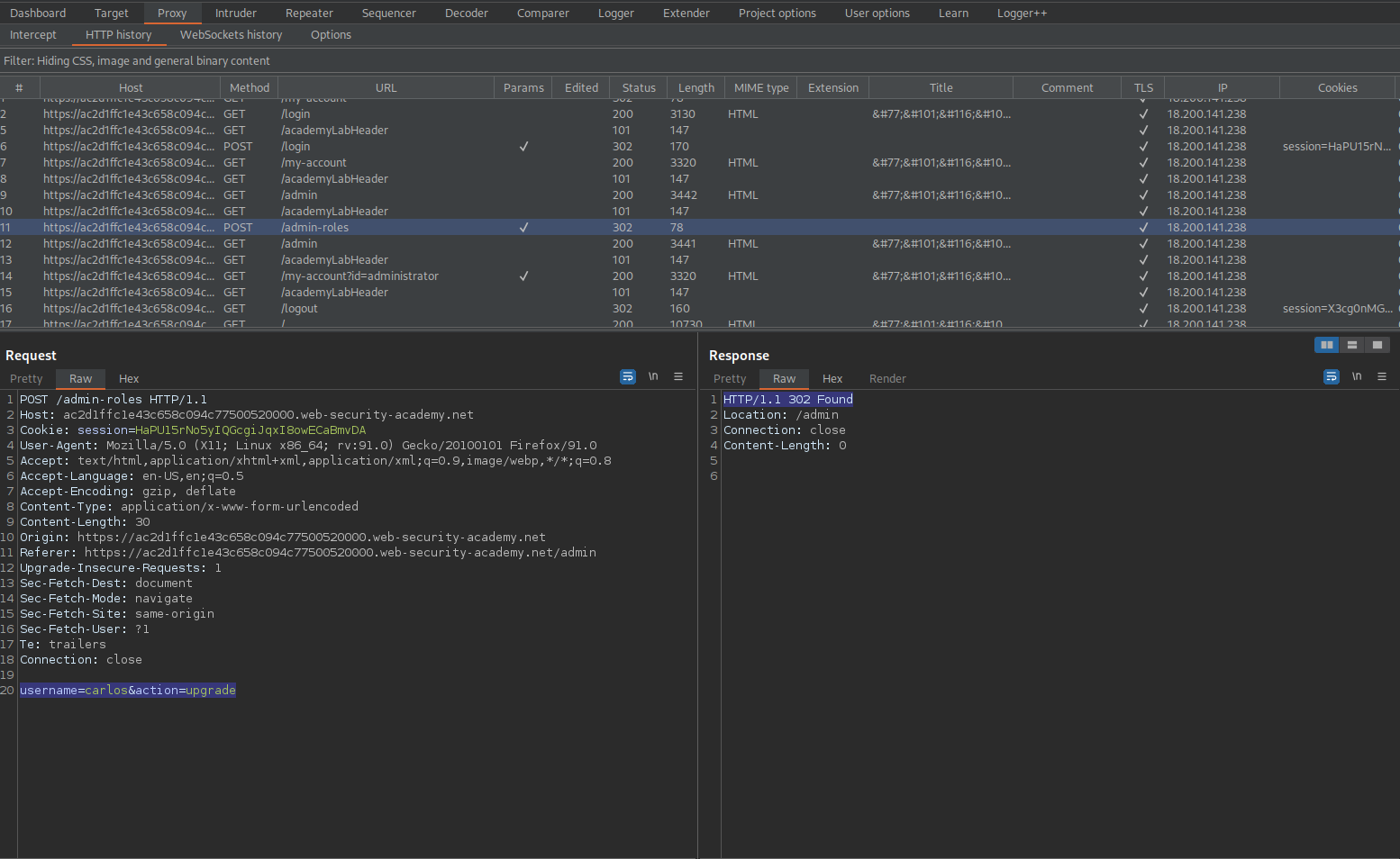The image size is (1400, 859).
Task: Open the Dashboard tab
Action: point(38,13)
